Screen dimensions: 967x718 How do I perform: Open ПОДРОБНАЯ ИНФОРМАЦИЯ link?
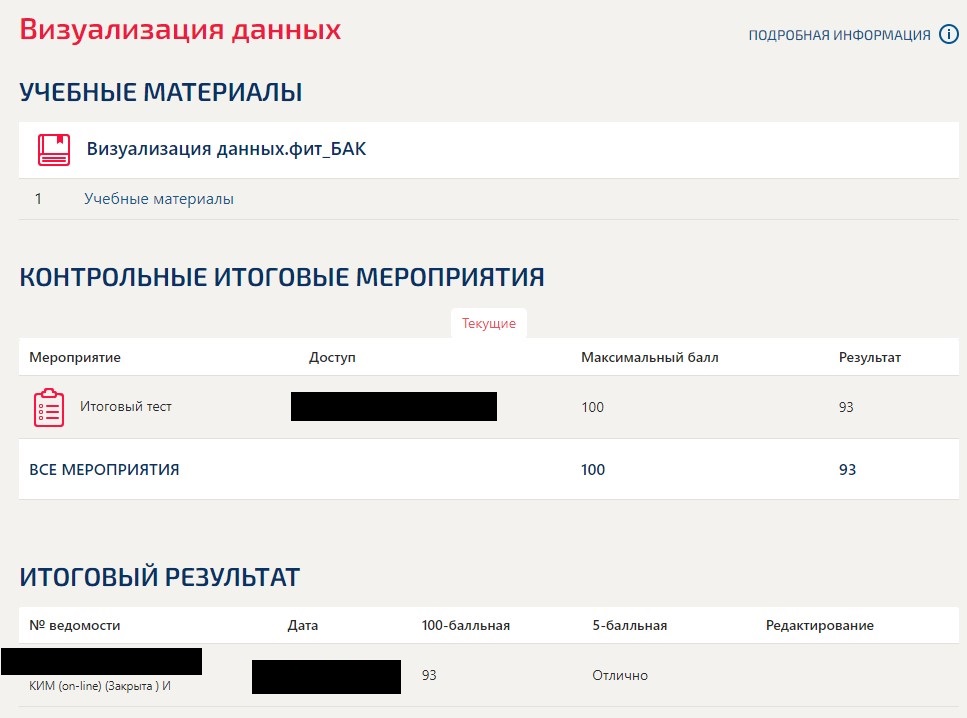[839, 35]
